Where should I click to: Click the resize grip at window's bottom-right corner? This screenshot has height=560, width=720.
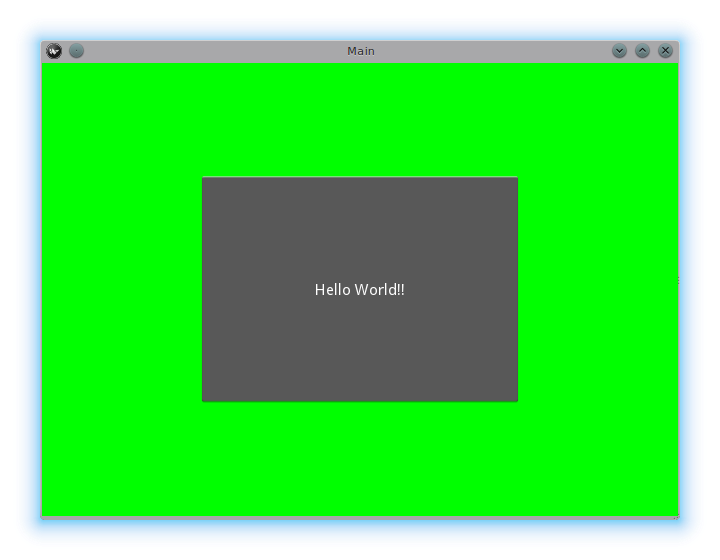(x=677, y=516)
